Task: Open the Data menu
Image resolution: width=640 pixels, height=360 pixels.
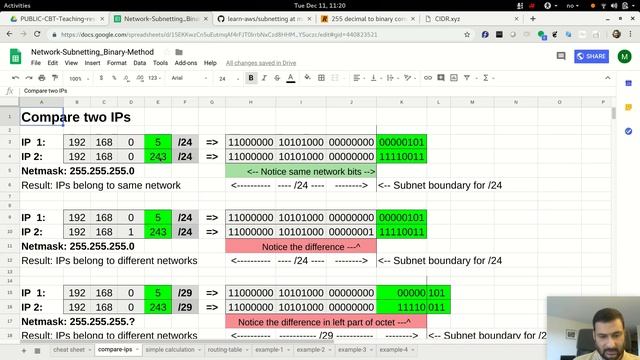Action: (140, 63)
